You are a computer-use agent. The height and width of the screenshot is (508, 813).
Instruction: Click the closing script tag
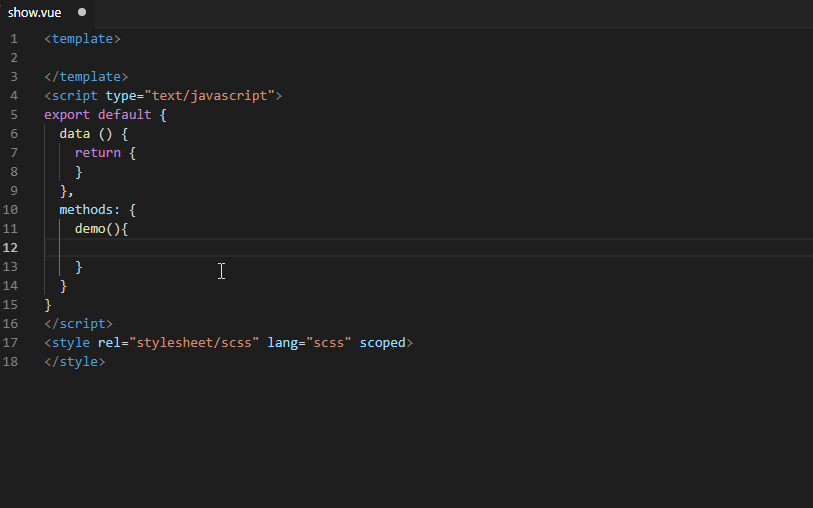tap(78, 324)
